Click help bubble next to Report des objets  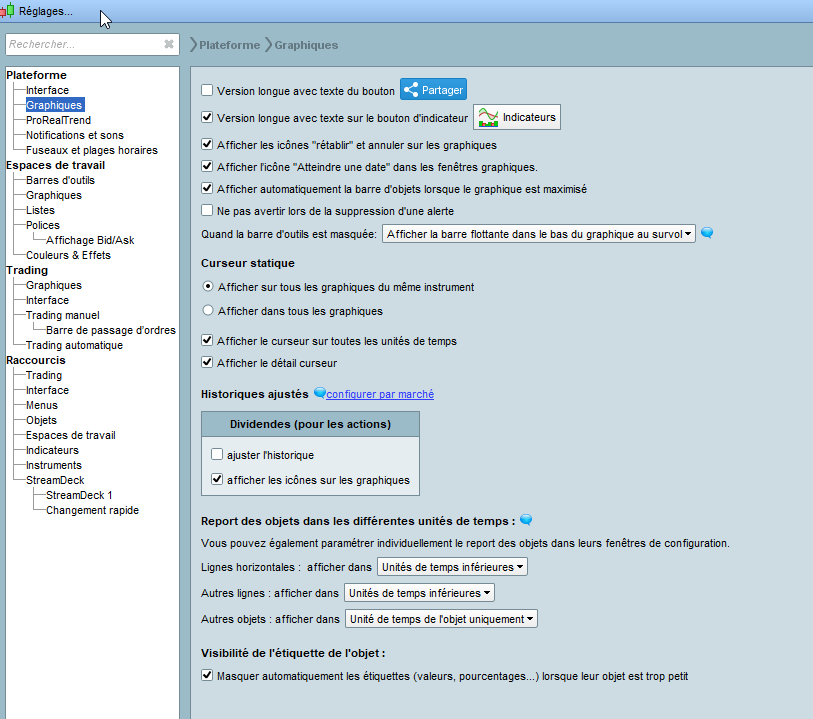526,519
